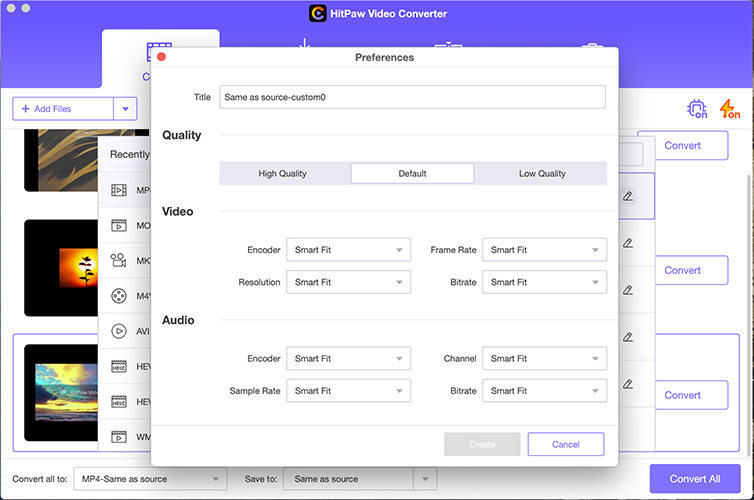Click the MOV format clapper icon

(x=119, y=225)
